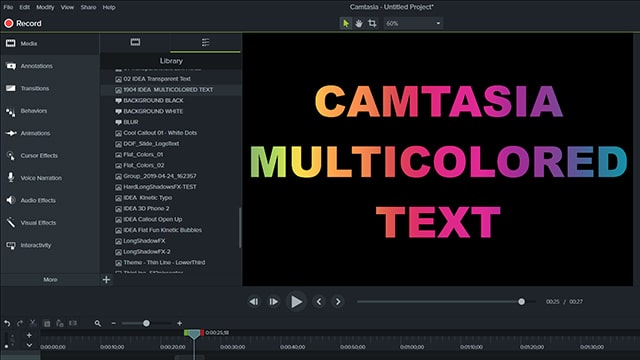Select BACKGROUND BLACK library item
This screenshot has width=640, height=360.
[x=171, y=100]
